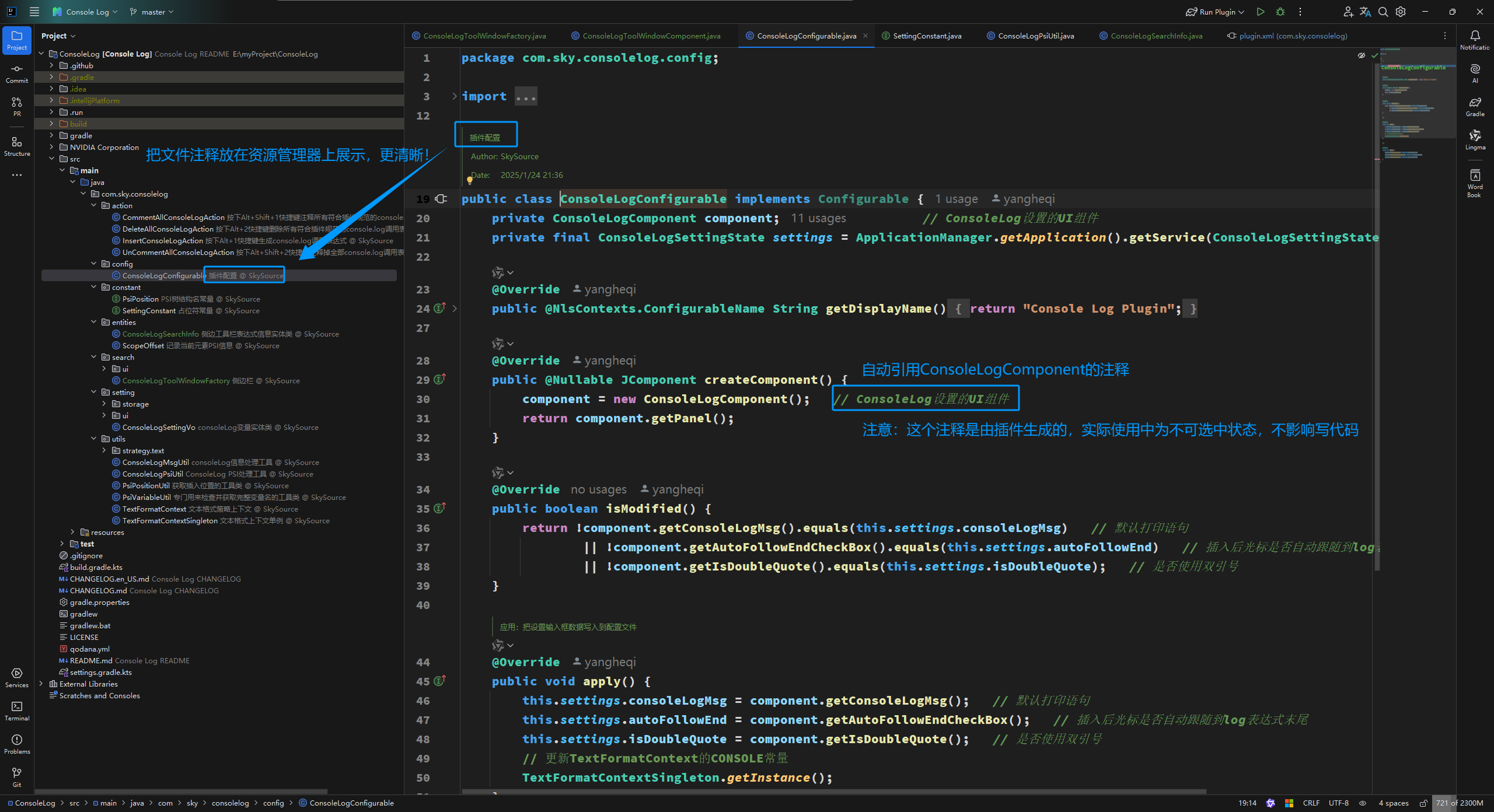Click the 'config' breadcrumb in the status bar
This screenshot has height=812, width=1494.
(273, 803)
